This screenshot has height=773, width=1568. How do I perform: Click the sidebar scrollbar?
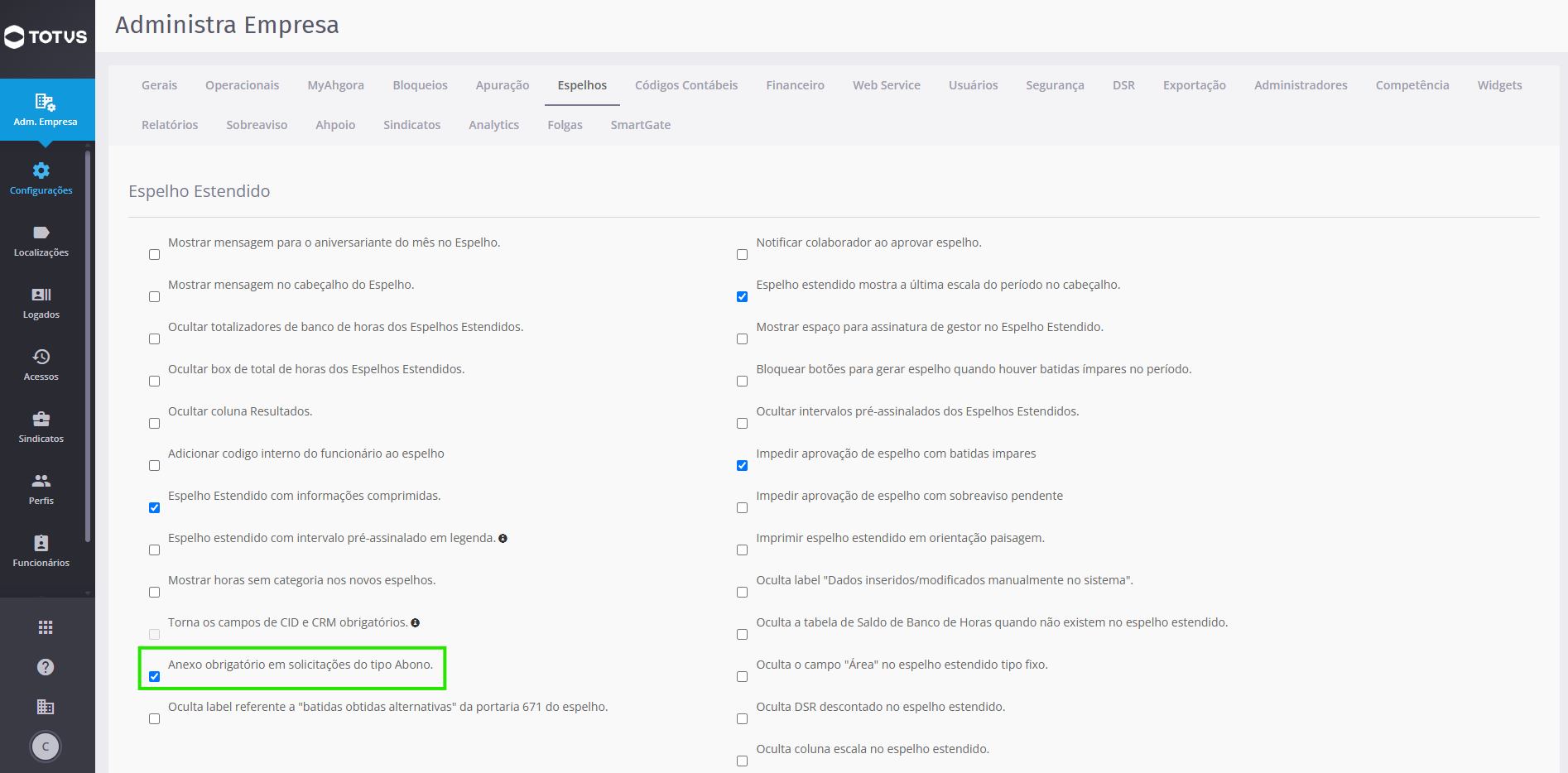(88, 348)
